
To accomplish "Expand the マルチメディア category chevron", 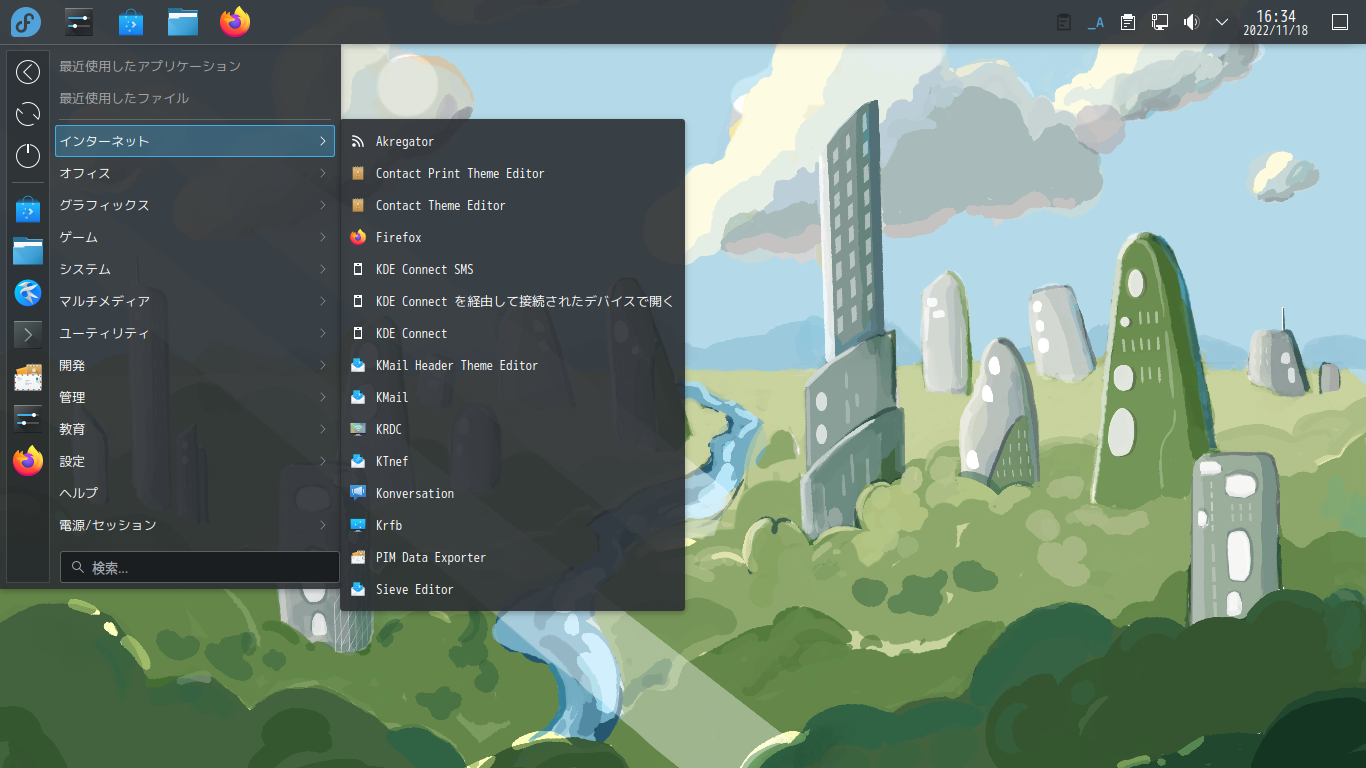I will [323, 302].
